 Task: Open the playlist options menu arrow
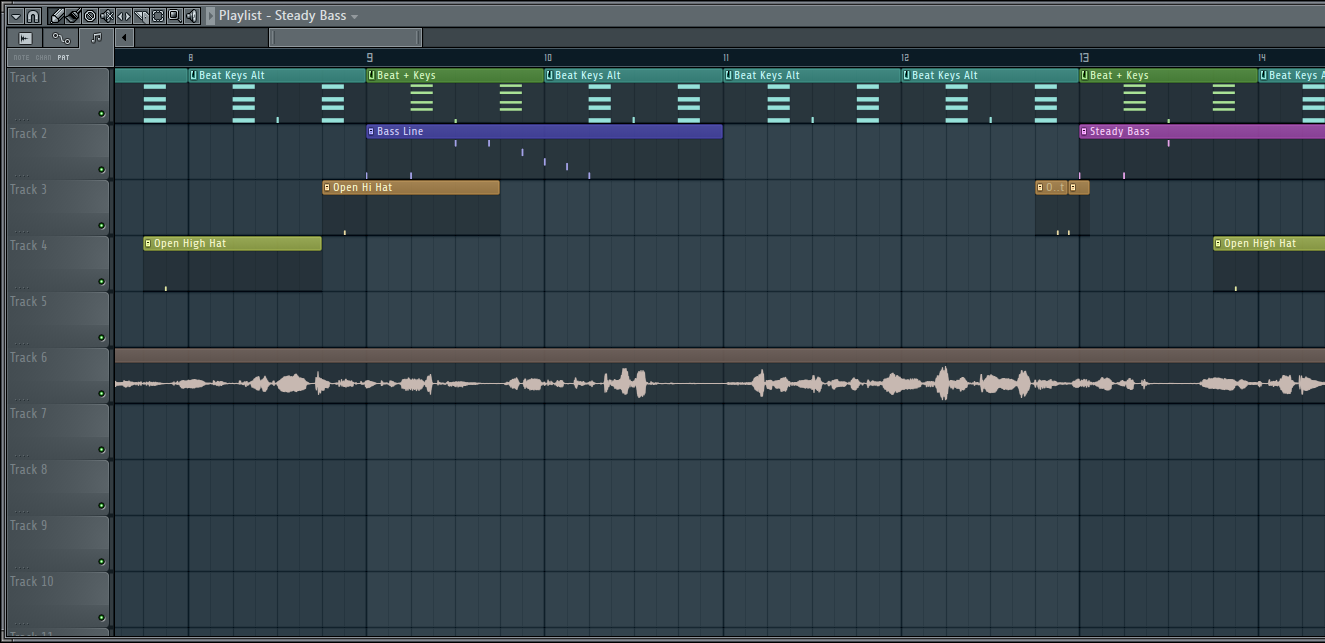[x=16, y=16]
